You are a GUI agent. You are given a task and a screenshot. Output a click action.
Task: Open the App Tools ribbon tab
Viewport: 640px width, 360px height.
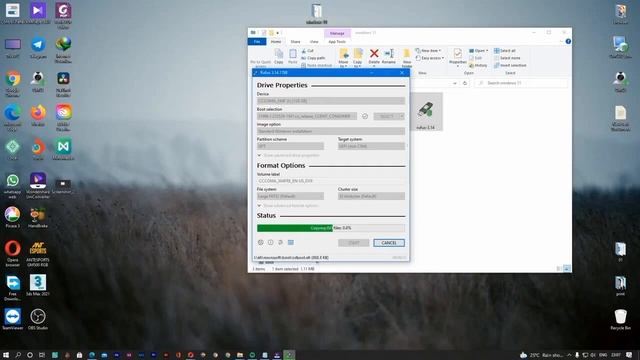tap(337, 42)
